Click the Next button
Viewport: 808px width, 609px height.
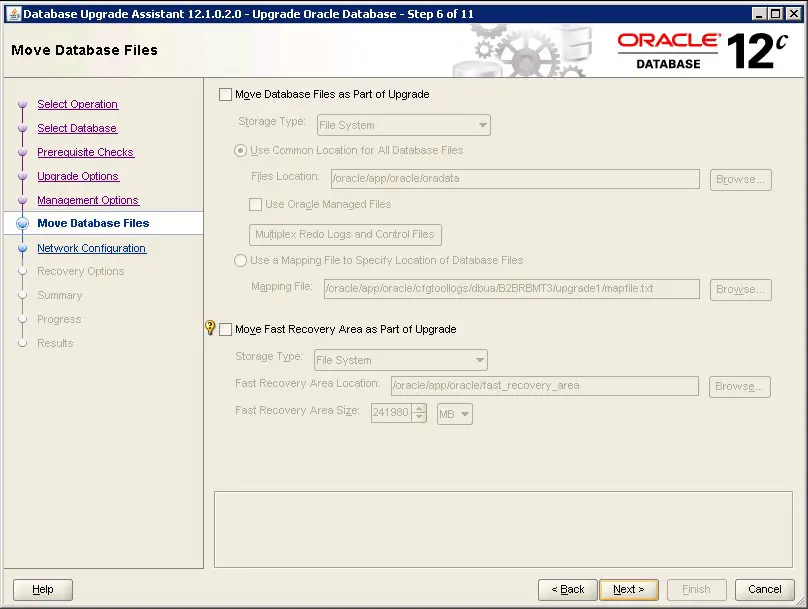pyautogui.click(x=629, y=589)
